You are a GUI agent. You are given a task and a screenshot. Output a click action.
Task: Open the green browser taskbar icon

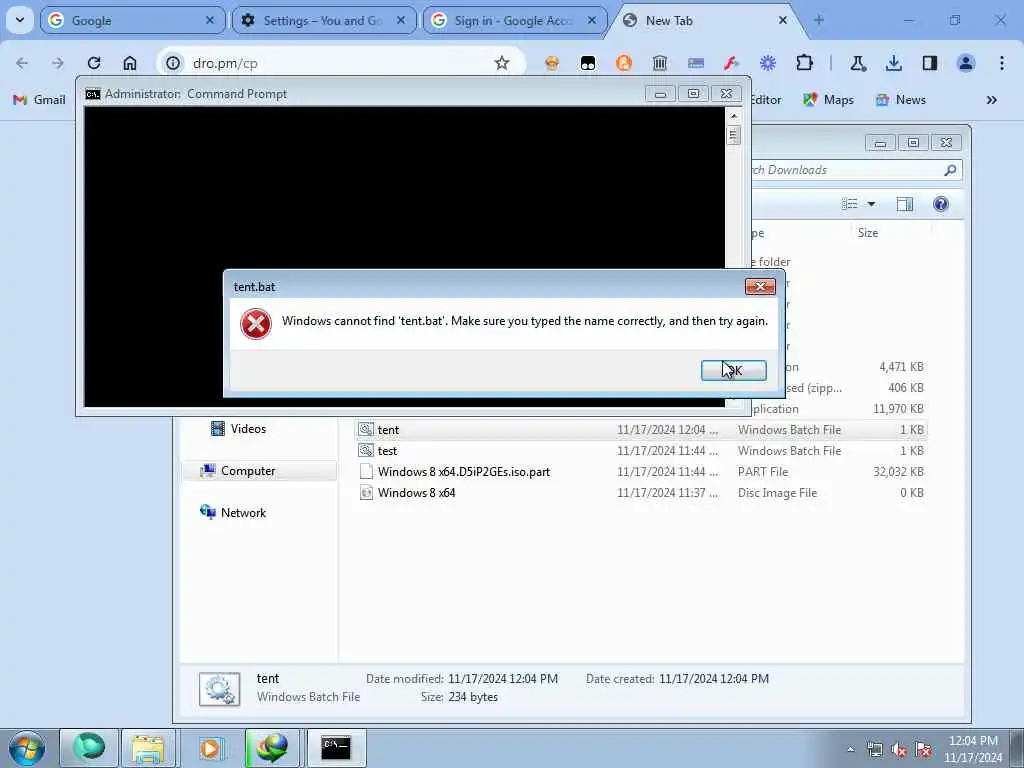tap(89, 748)
